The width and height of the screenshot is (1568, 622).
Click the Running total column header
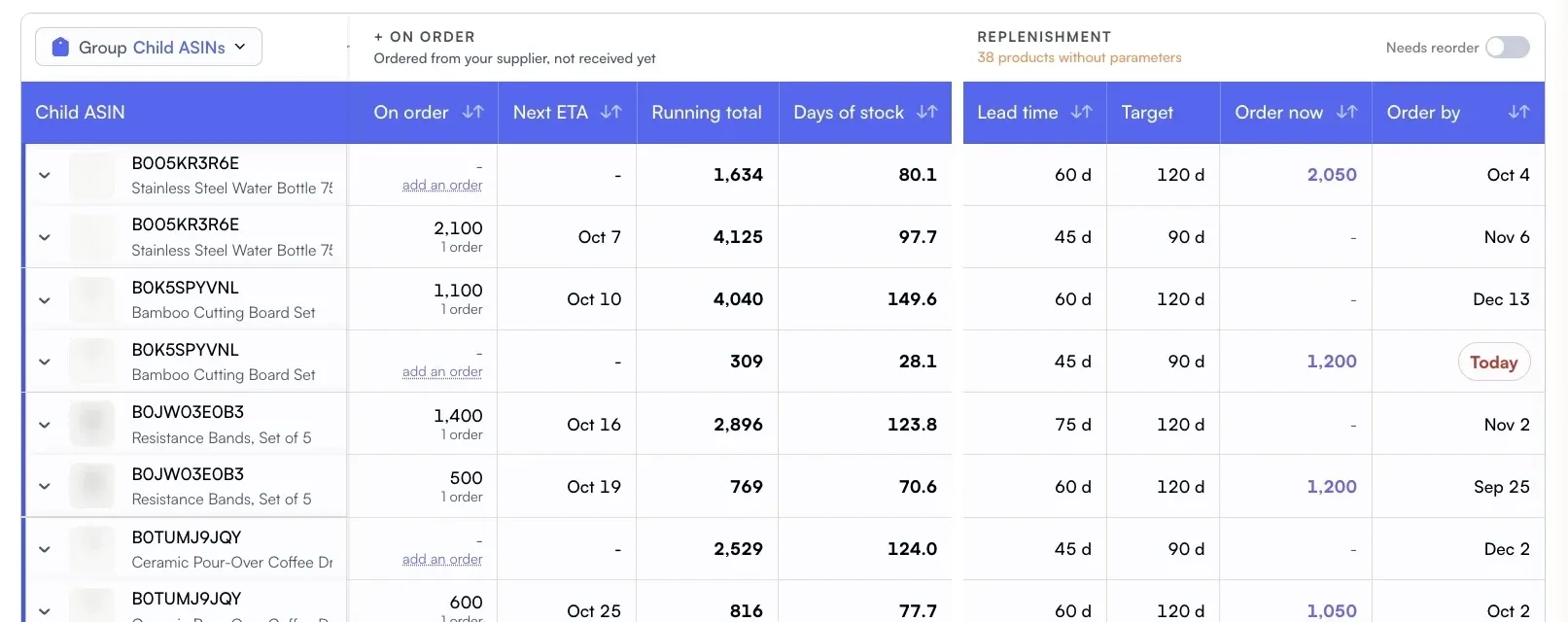(707, 113)
